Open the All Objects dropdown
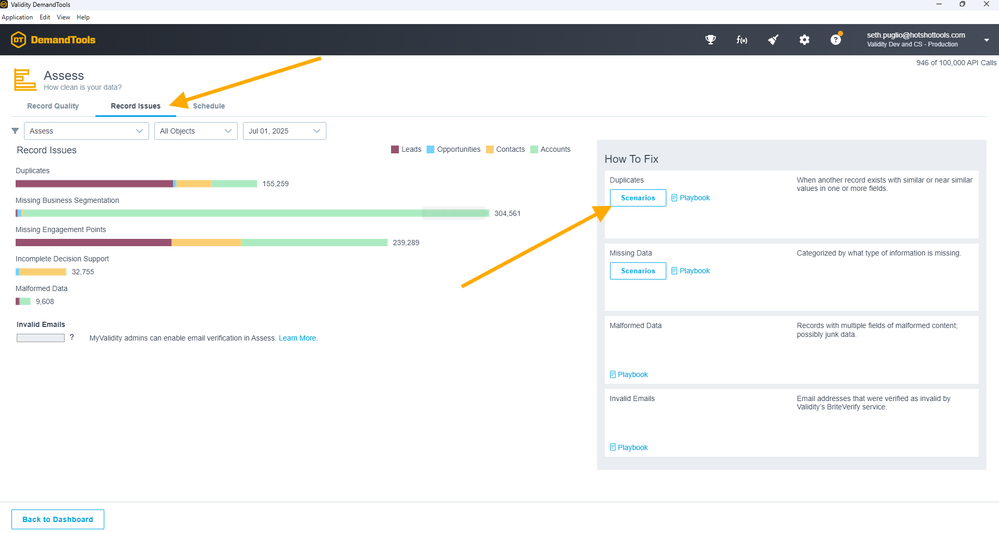Screen dimensions: 999x533 pos(196,131)
